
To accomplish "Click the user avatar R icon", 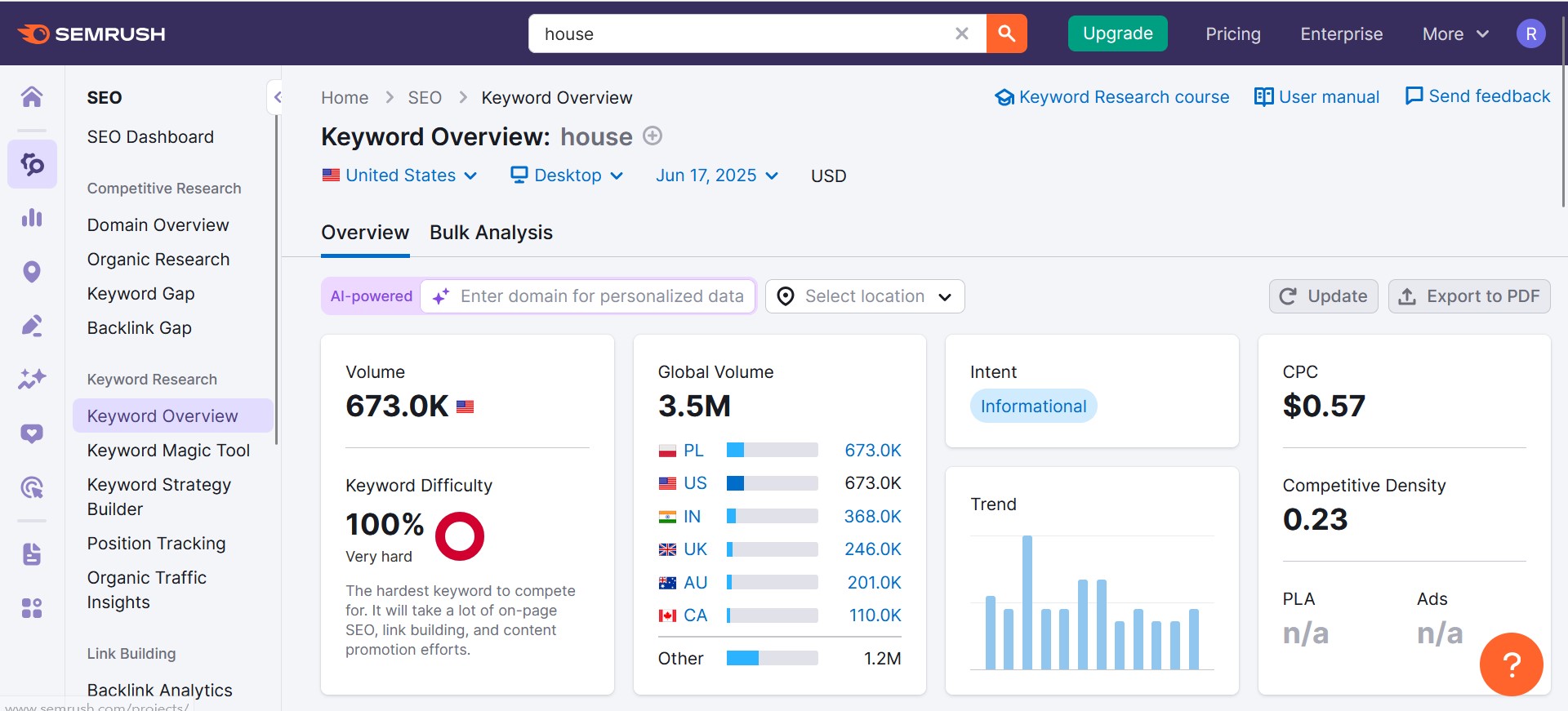I will point(1530,33).
